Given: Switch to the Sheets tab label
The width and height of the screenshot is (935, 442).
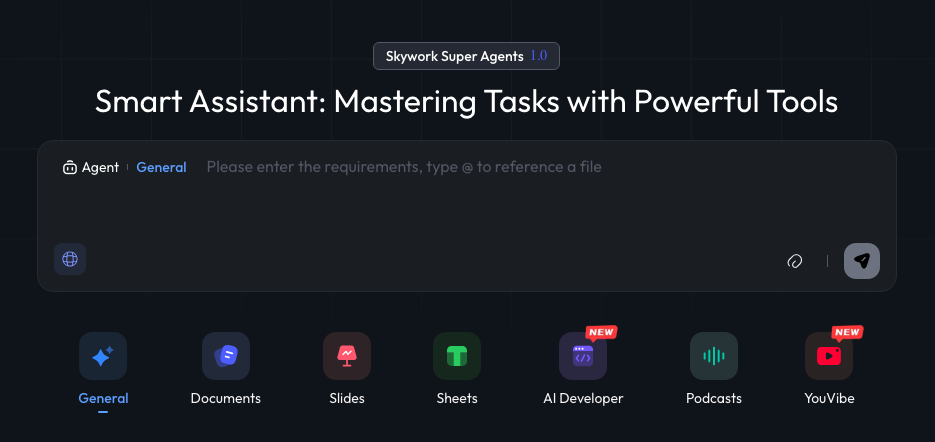Looking at the screenshot, I should [x=457, y=398].
